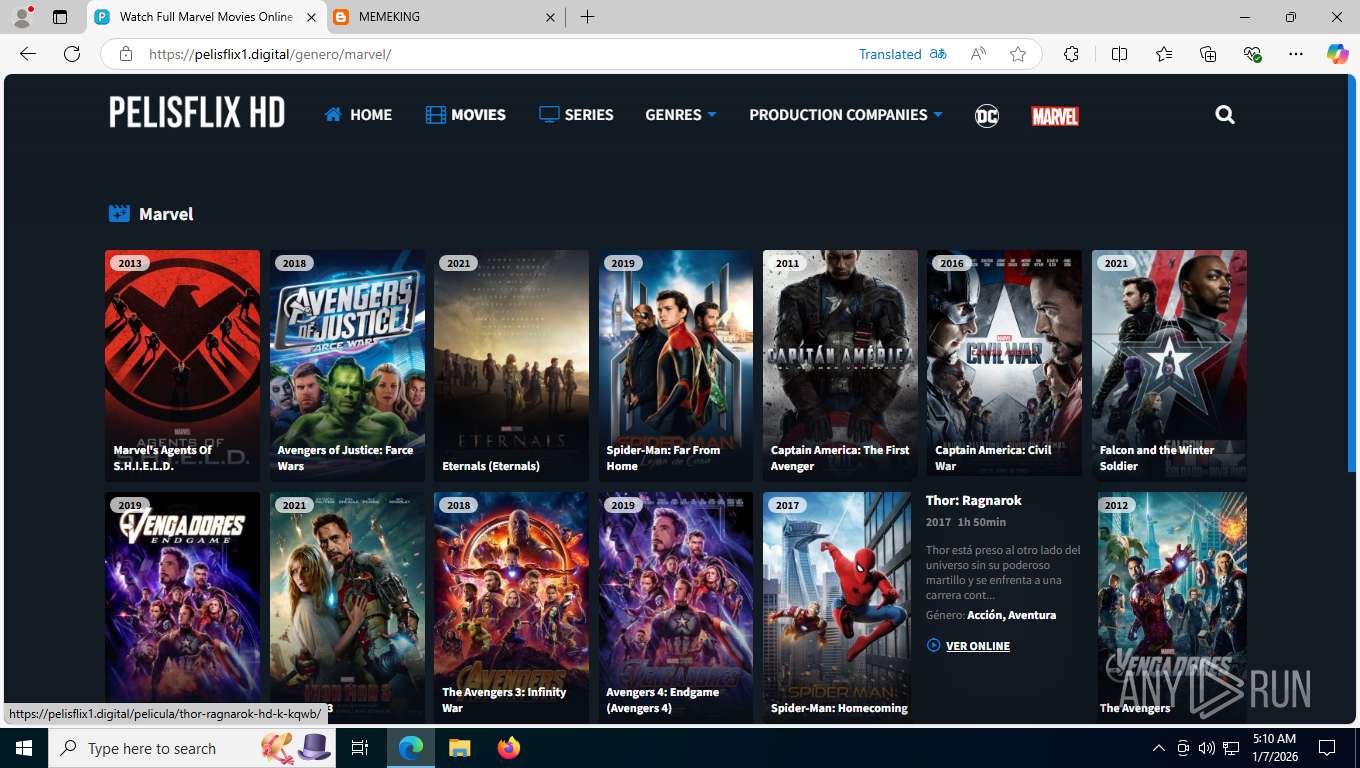Open Avengers of Justice: Farce Wars poster
Viewport: 1360px width, 768px height.
347,366
